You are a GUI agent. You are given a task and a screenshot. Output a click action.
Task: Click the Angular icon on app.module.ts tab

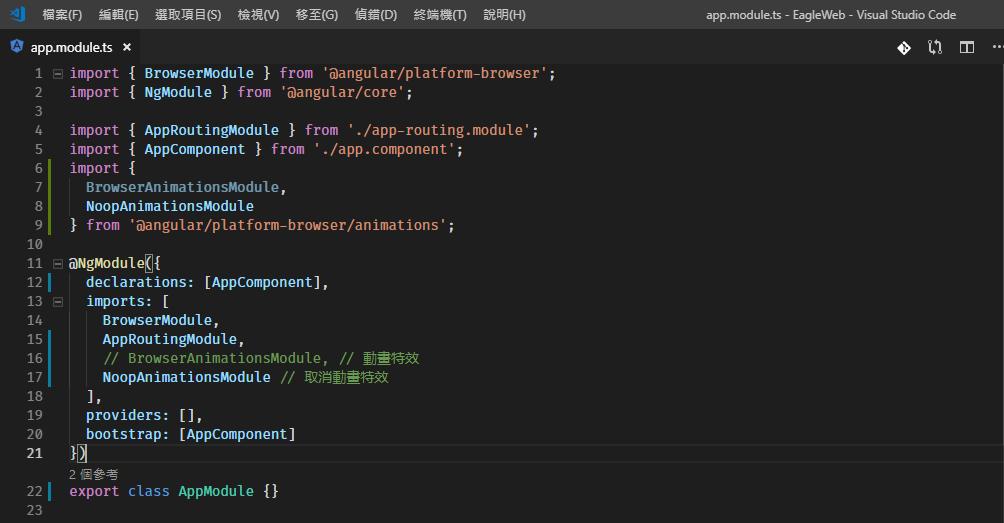[x=17, y=46]
